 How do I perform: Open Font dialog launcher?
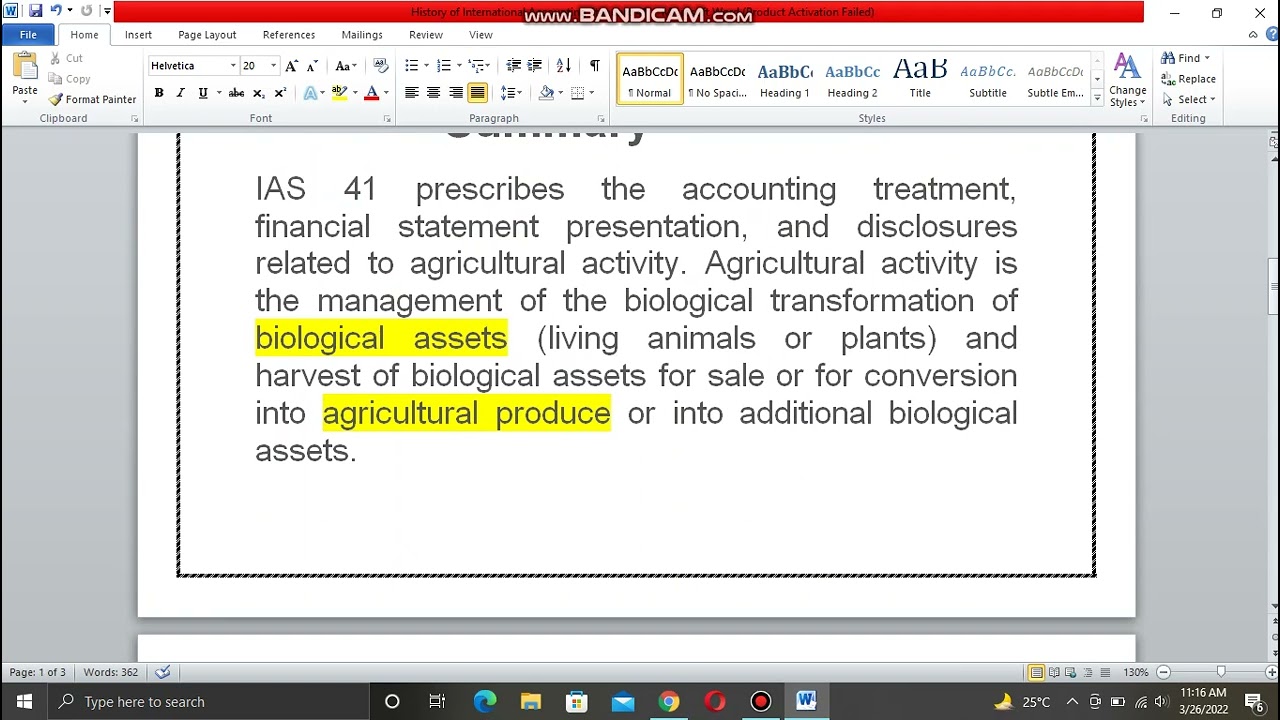387,119
